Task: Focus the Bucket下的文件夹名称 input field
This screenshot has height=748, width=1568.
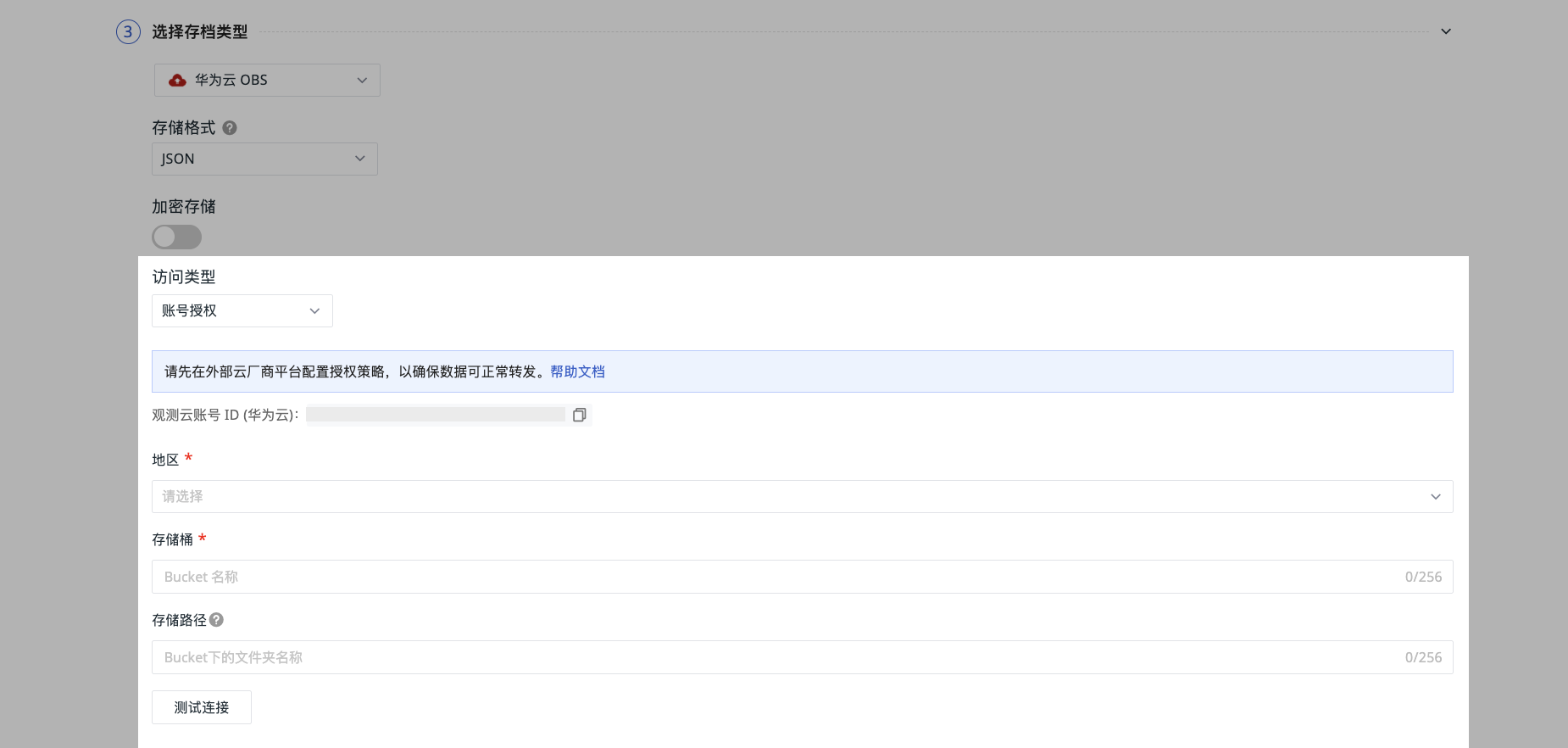Action: click(x=802, y=657)
